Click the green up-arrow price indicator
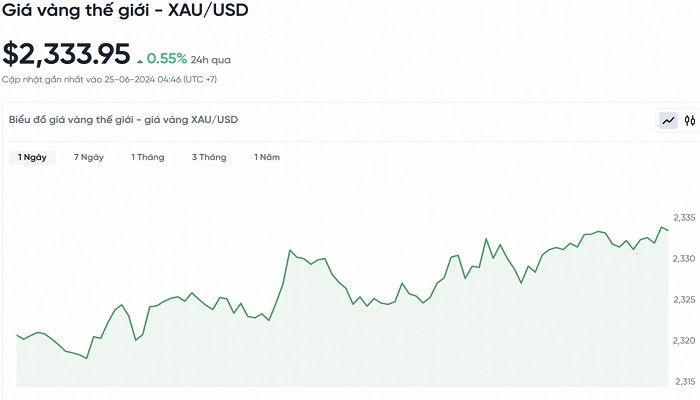The image size is (700, 400). click(x=139, y=58)
